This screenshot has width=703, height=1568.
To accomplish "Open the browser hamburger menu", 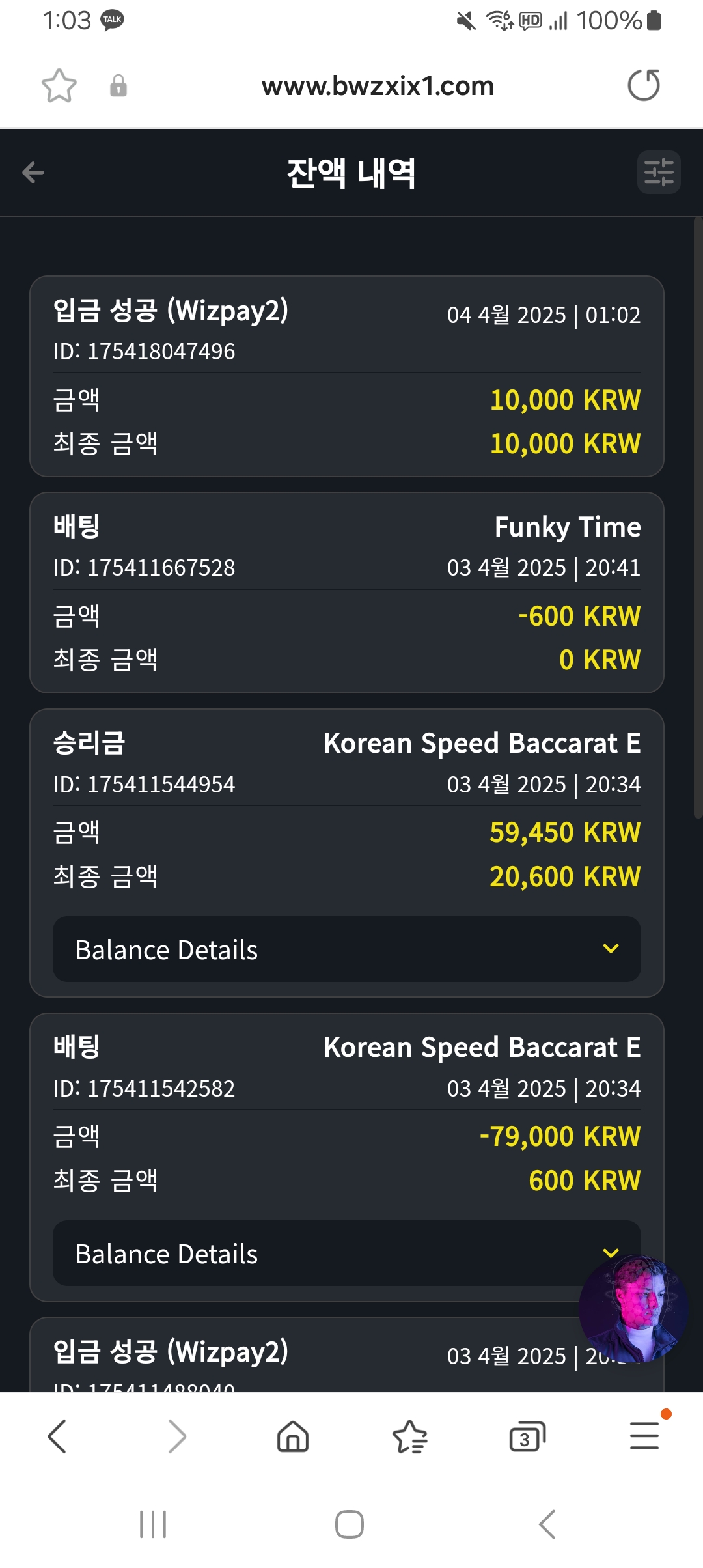I will pyautogui.click(x=644, y=1436).
